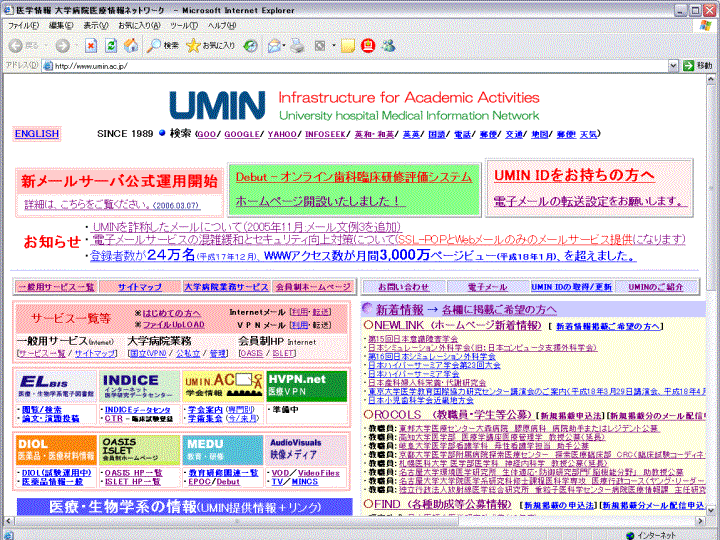Refresh the page with the toolbar icon
The width and height of the screenshot is (720, 540).
pos(110,45)
